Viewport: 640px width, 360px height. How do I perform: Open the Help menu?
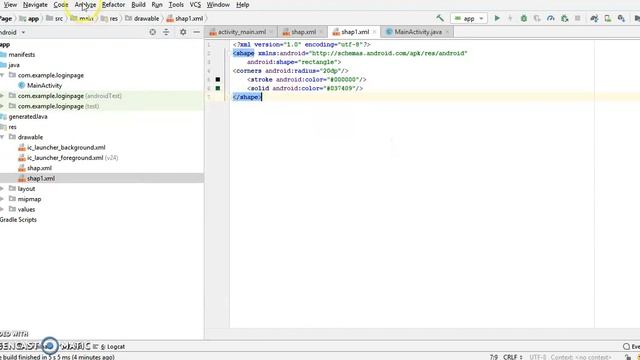point(242,5)
